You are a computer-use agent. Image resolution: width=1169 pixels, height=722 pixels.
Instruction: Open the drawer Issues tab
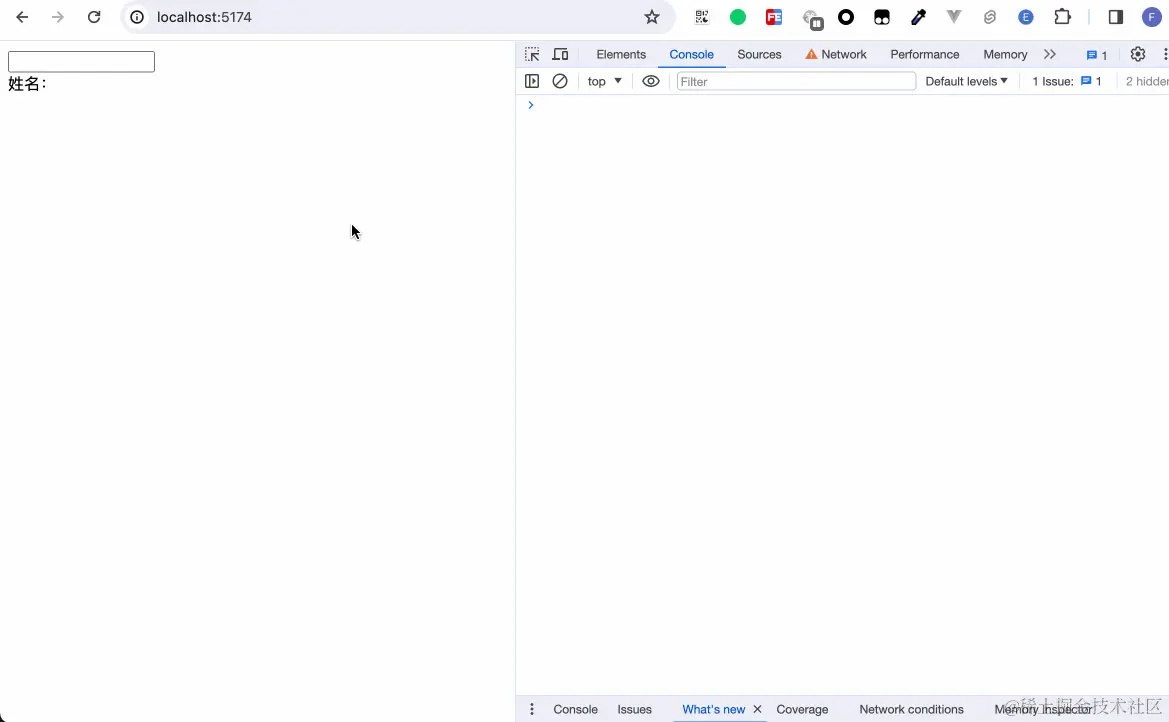tap(634, 709)
